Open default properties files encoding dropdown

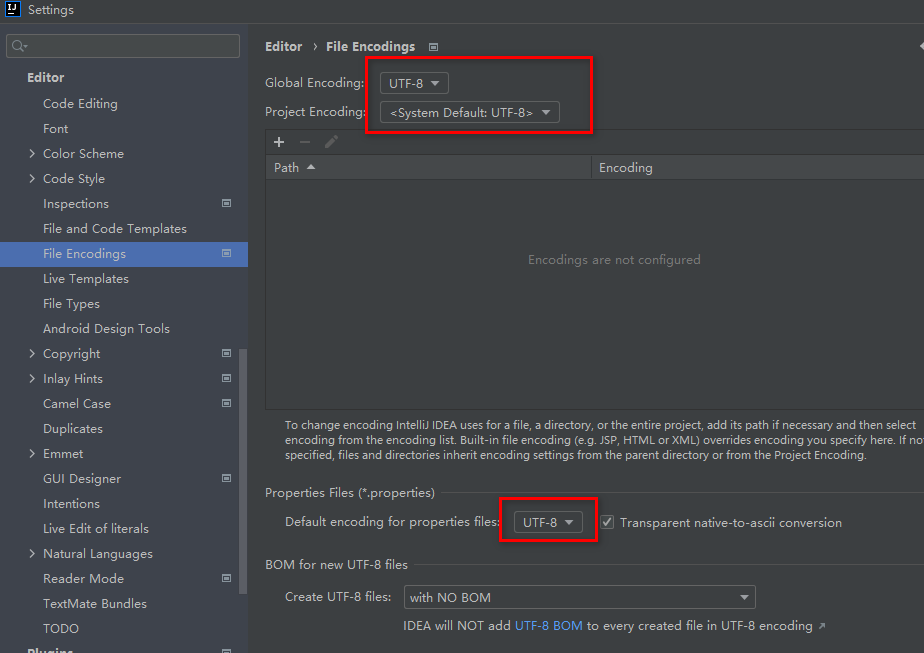point(548,522)
